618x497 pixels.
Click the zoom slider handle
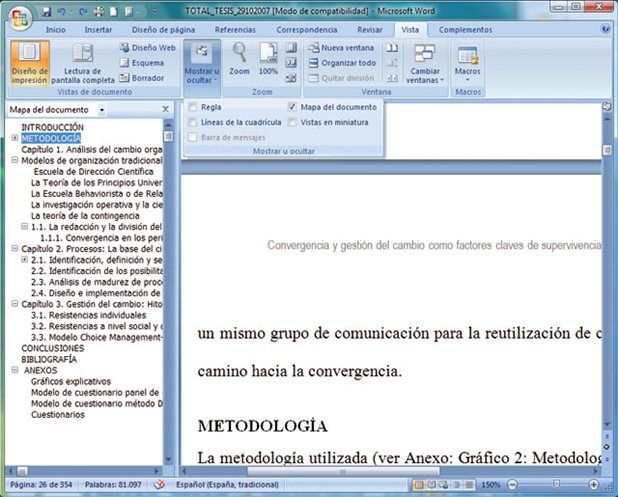[x=556, y=484]
